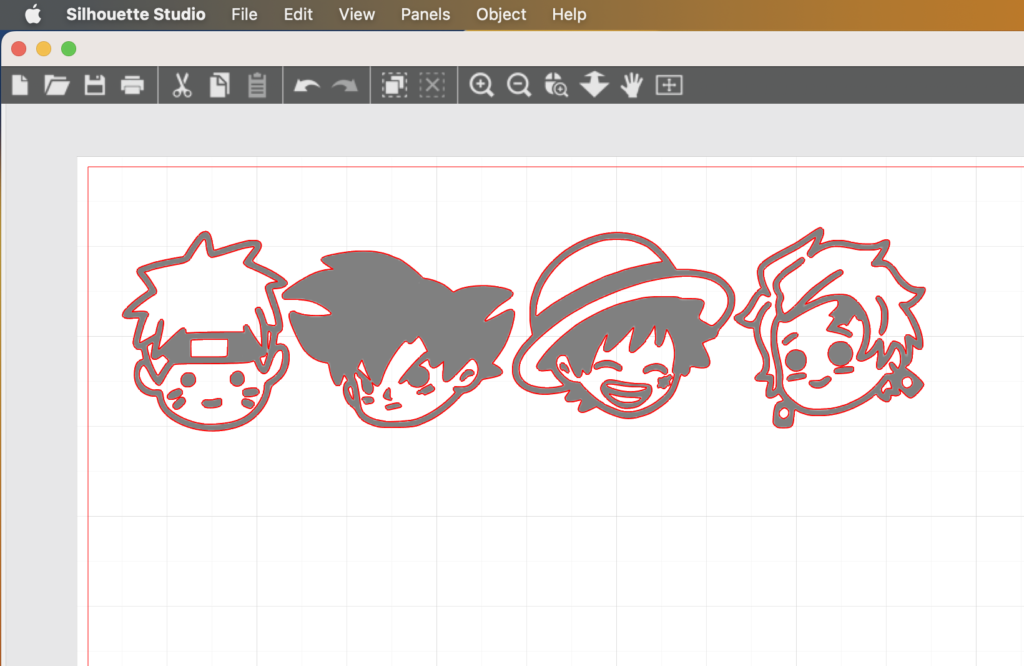Create a new document

[x=19, y=85]
